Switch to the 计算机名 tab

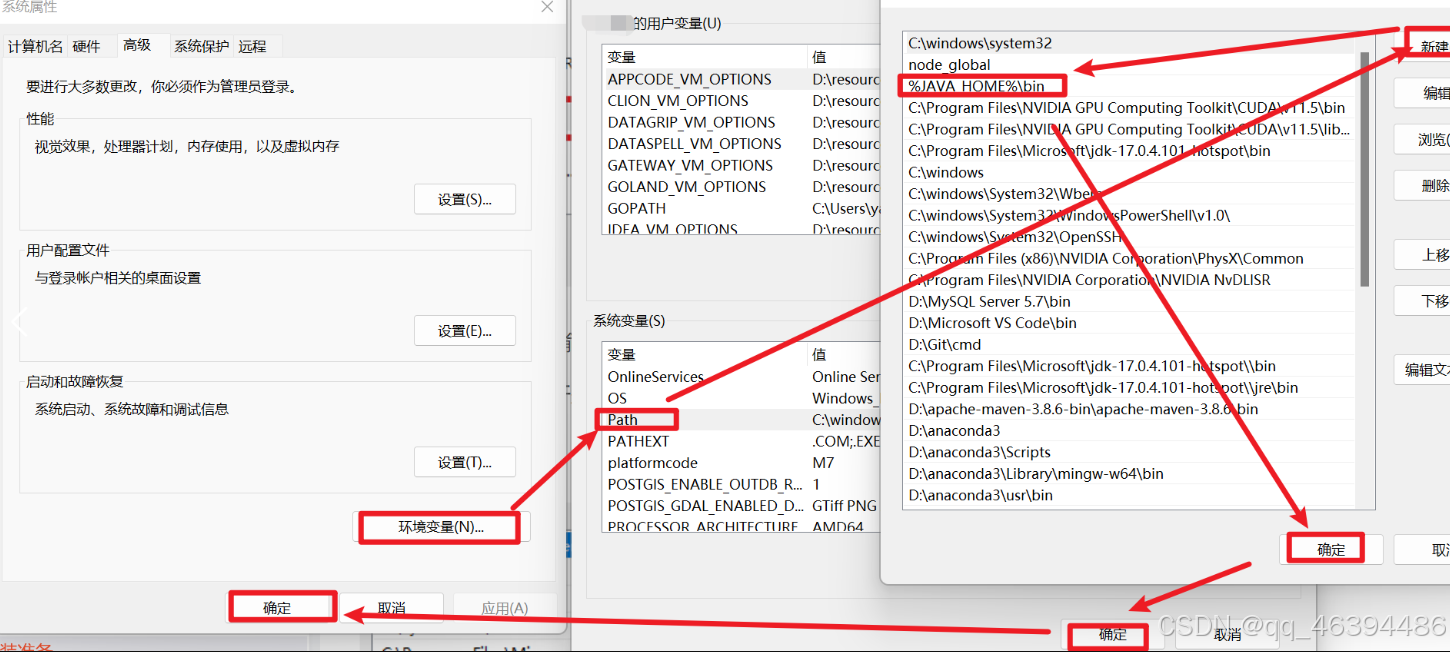point(36,46)
